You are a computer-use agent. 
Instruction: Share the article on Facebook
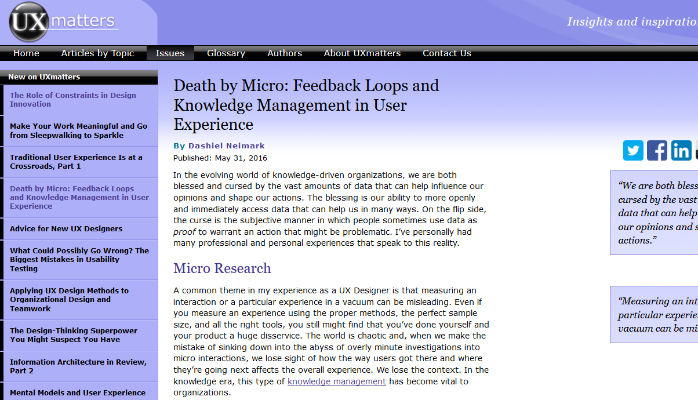pos(657,150)
